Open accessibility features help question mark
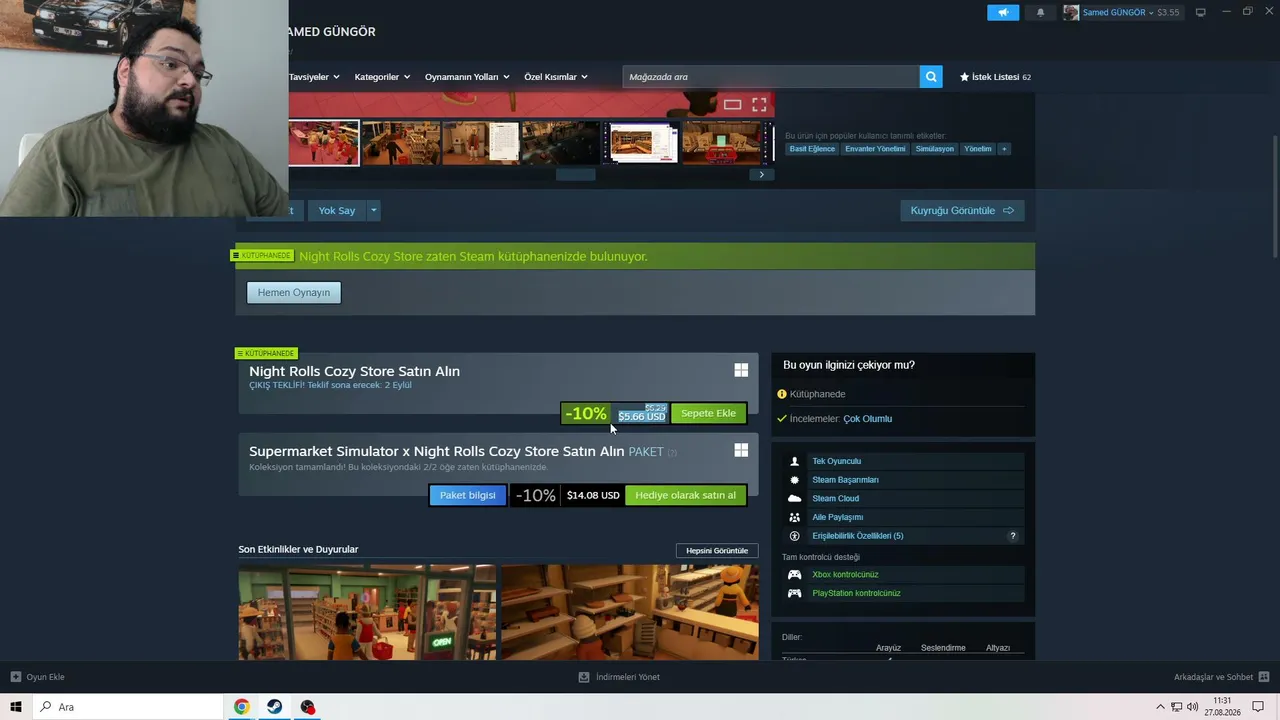The image size is (1280, 720). click(x=1012, y=536)
